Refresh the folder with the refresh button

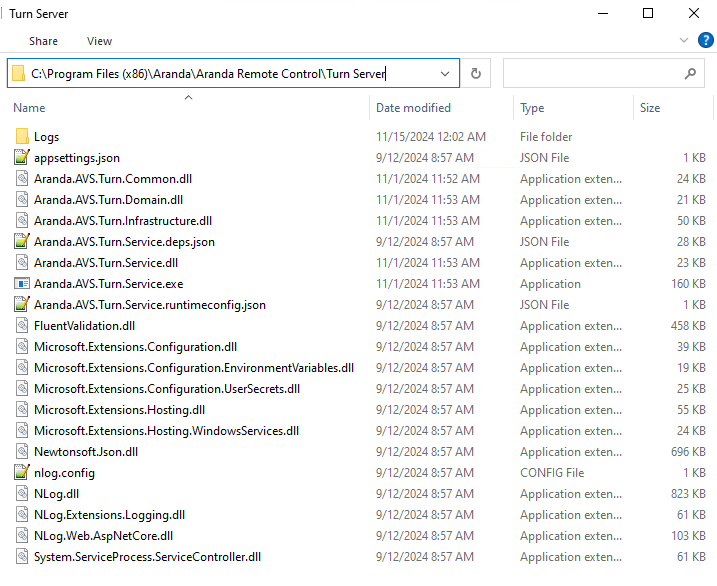pos(476,73)
